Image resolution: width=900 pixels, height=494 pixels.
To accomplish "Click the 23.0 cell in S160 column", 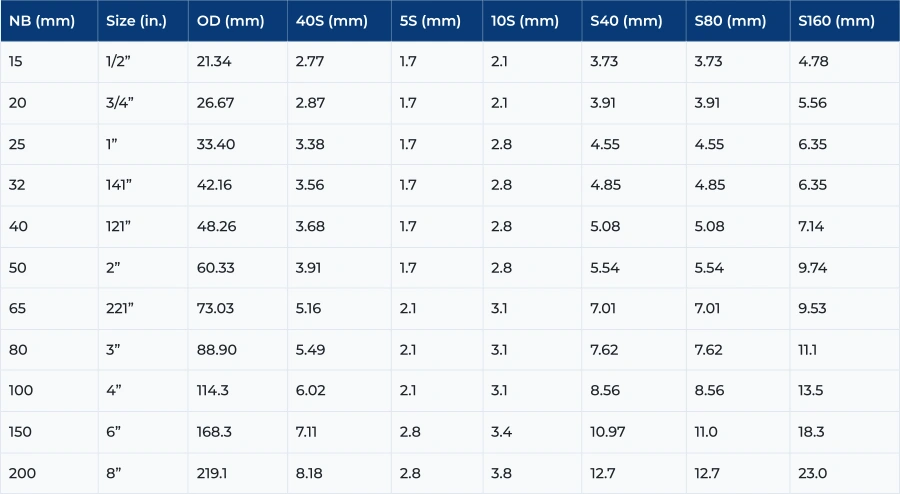I will point(813,473).
